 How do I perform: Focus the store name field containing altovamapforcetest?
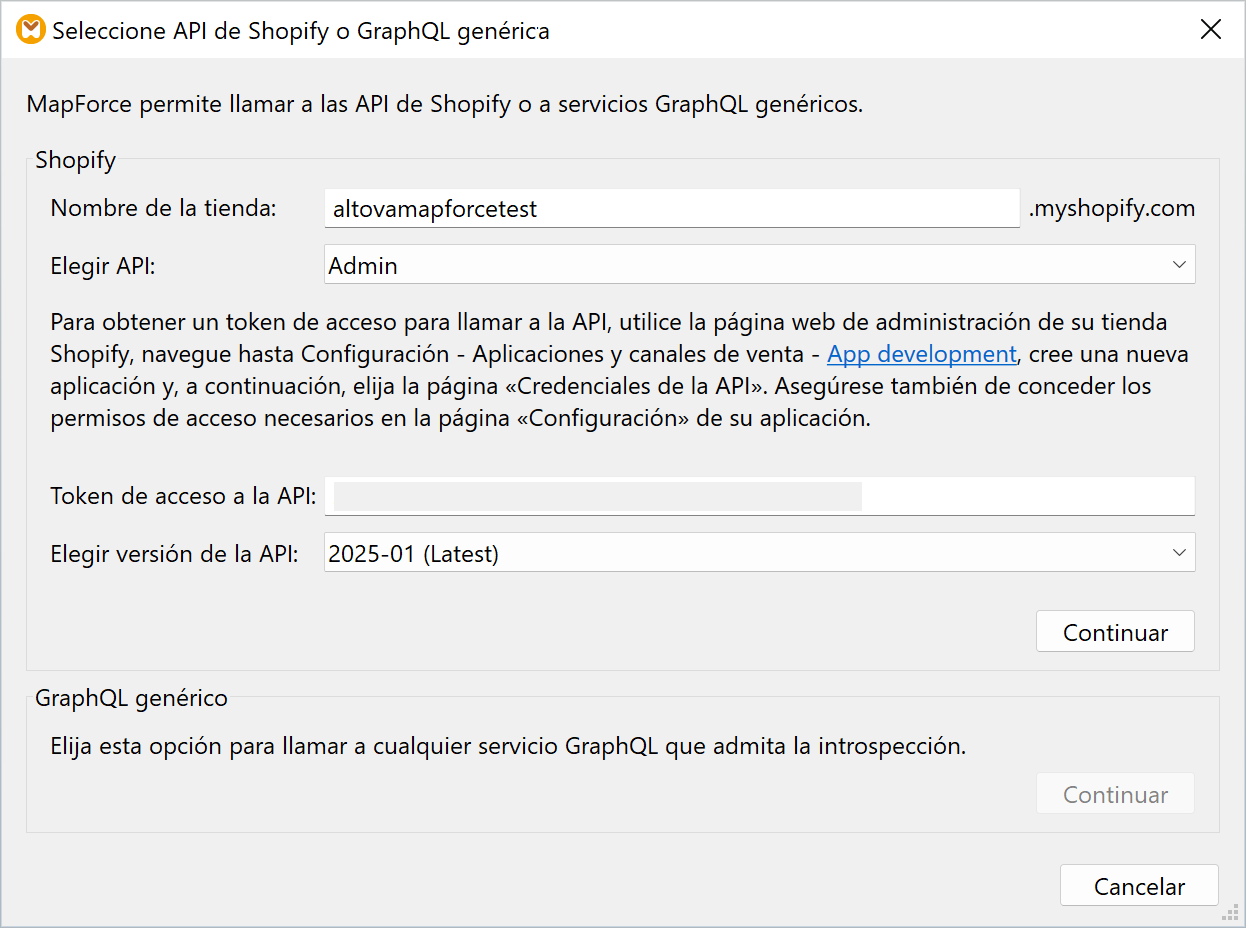(670, 209)
